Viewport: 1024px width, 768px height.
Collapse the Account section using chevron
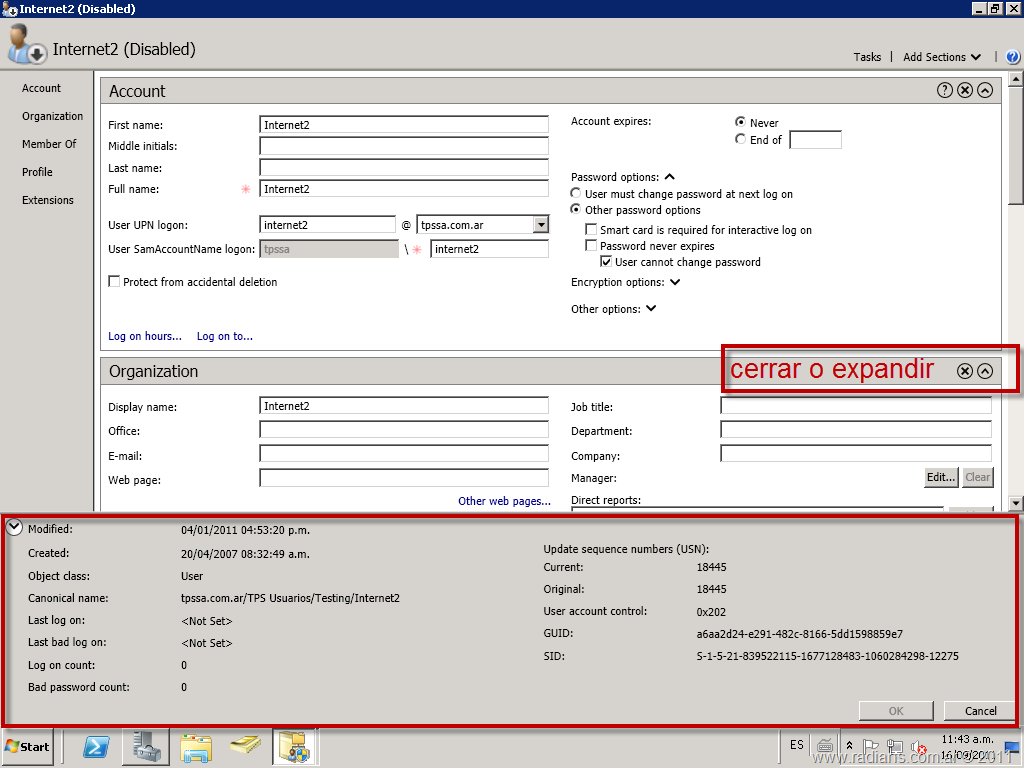[x=985, y=91]
